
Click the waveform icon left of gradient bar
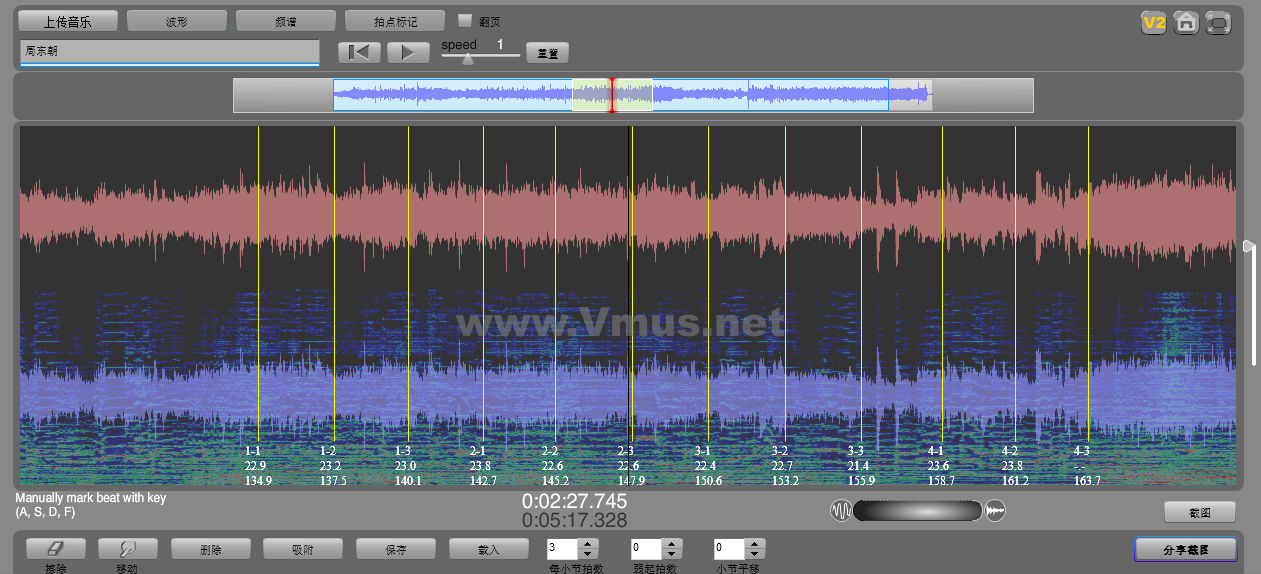click(841, 511)
